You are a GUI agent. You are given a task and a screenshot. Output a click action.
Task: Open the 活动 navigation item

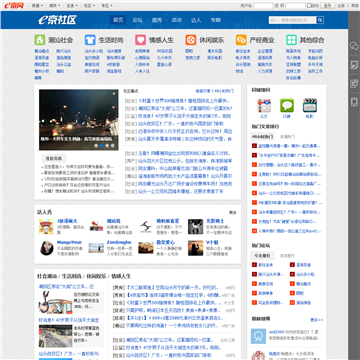[177, 20]
